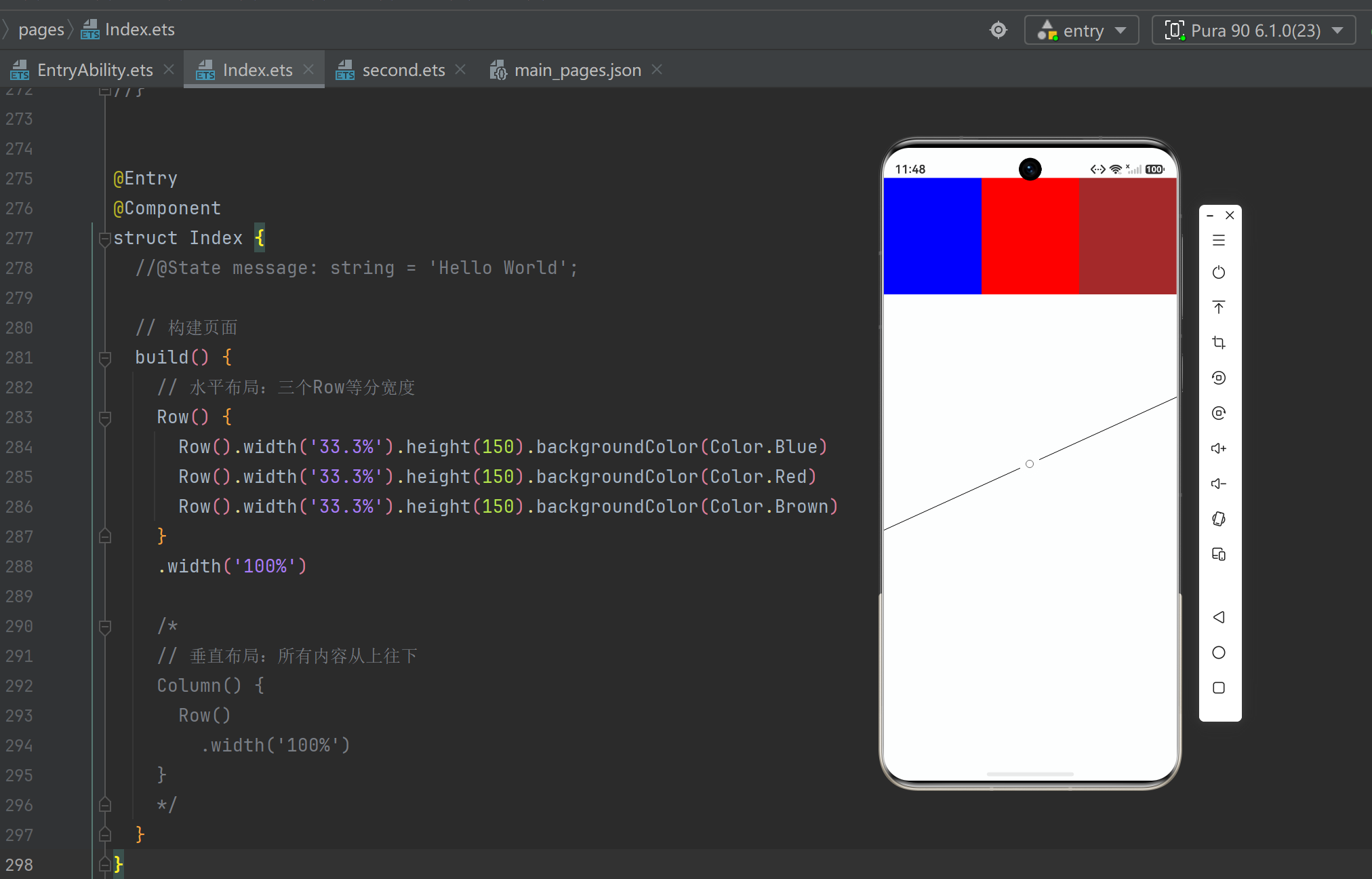Screen dimensions: 1372x879
Task: Collapse the block comment fold marker on line 290
Action: coord(105,627)
